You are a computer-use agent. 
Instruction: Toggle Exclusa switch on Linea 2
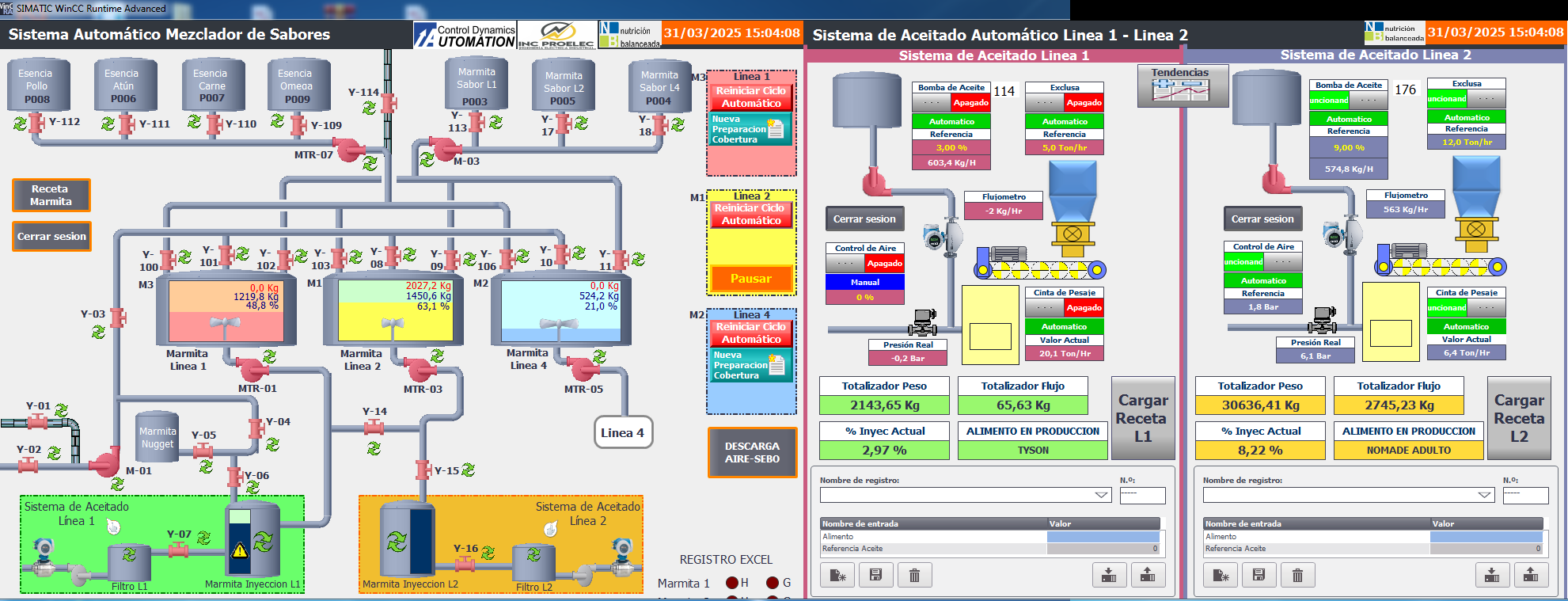(x=1467, y=99)
